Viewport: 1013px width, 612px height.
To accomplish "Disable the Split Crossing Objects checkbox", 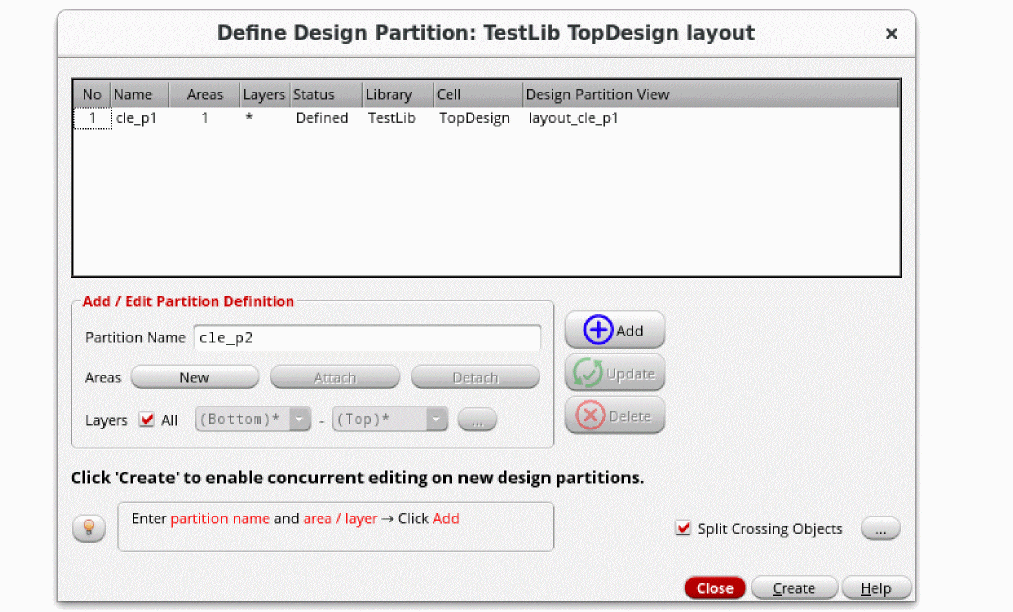I will pyautogui.click(x=684, y=528).
